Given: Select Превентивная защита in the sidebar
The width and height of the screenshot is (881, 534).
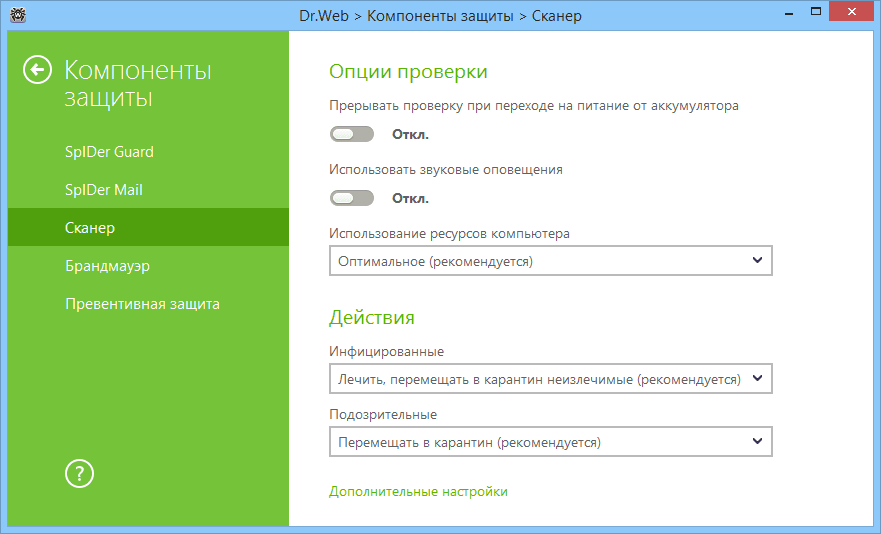Looking at the screenshot, I should point(148,304).
